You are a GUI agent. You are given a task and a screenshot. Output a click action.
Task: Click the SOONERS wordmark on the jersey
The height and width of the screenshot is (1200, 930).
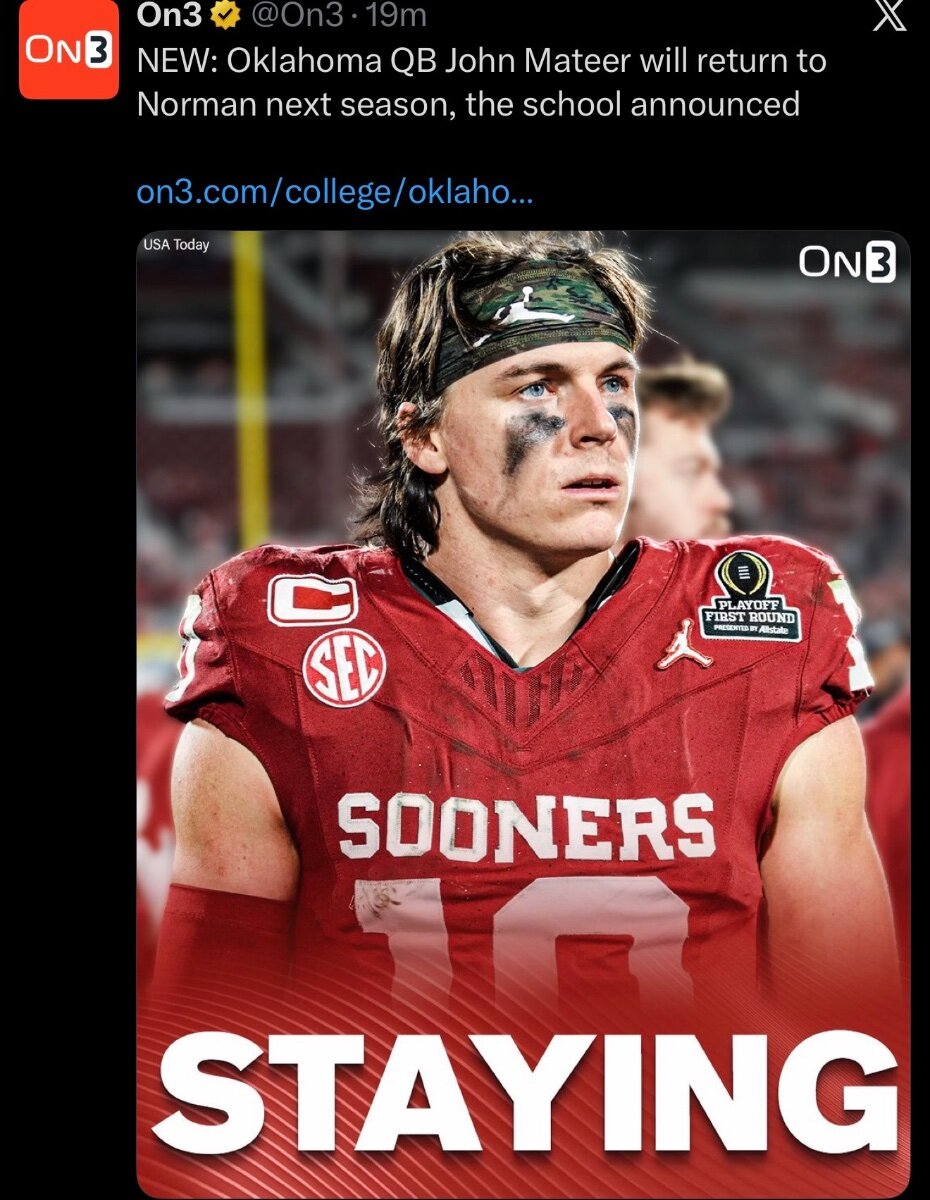click(526, 825)
